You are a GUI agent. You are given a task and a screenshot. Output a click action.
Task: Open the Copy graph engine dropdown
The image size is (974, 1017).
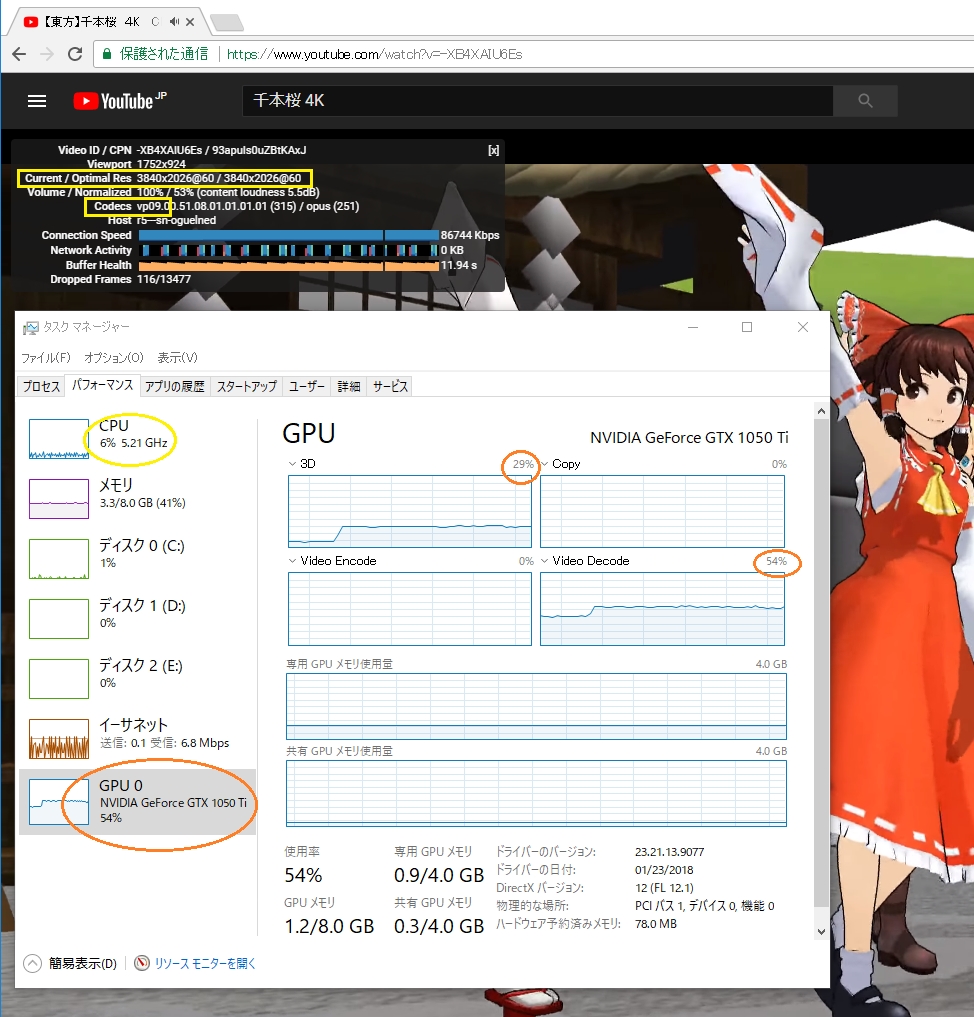(545, 464)
